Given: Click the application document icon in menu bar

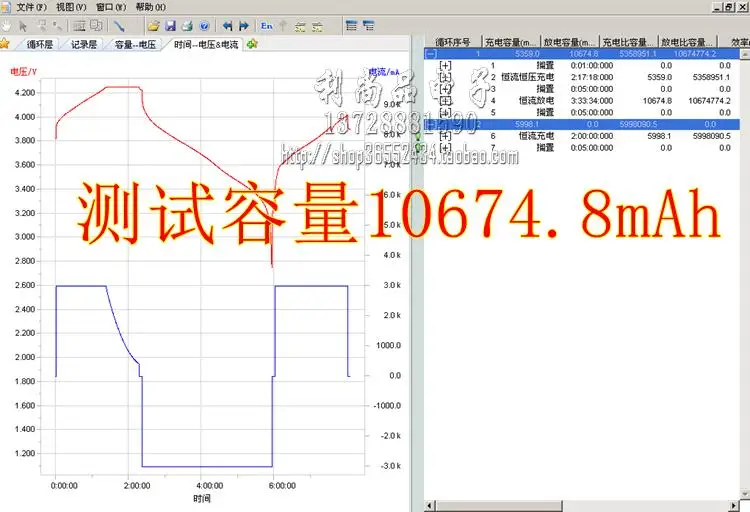Looking at the screenshot, I should (5, 7).
